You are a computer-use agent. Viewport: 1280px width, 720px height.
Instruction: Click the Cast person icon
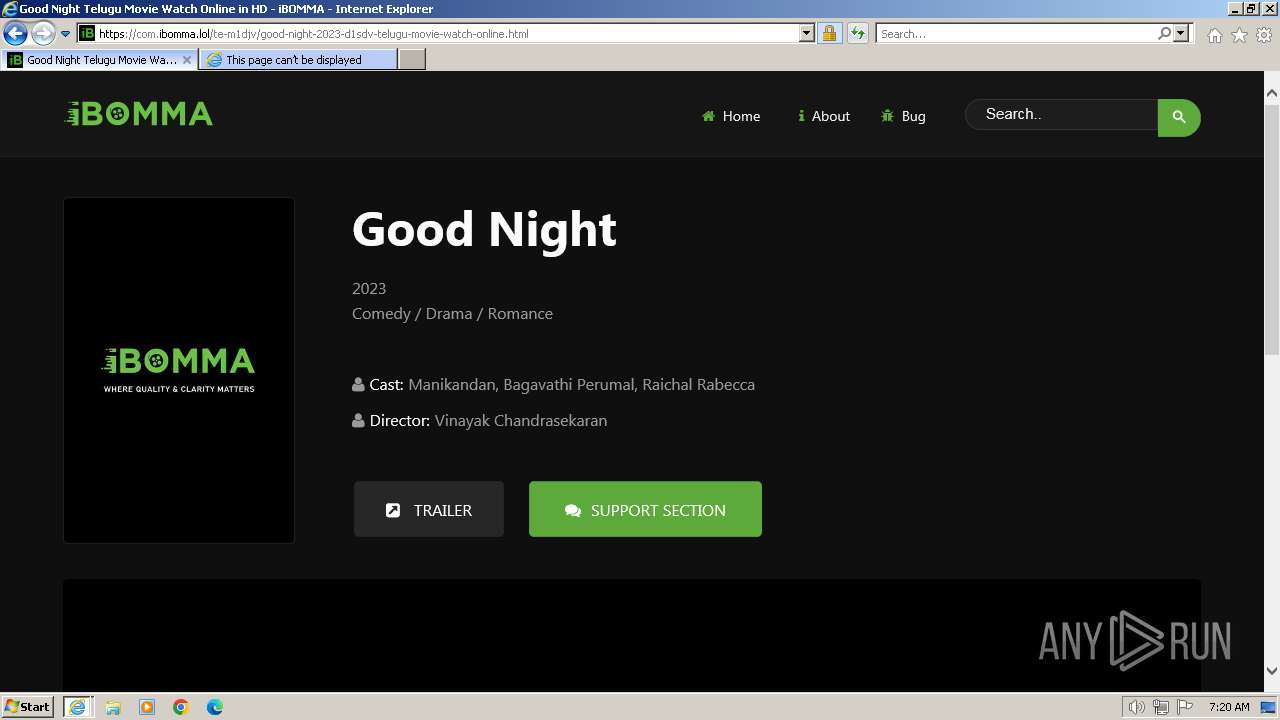coord(358,384)
